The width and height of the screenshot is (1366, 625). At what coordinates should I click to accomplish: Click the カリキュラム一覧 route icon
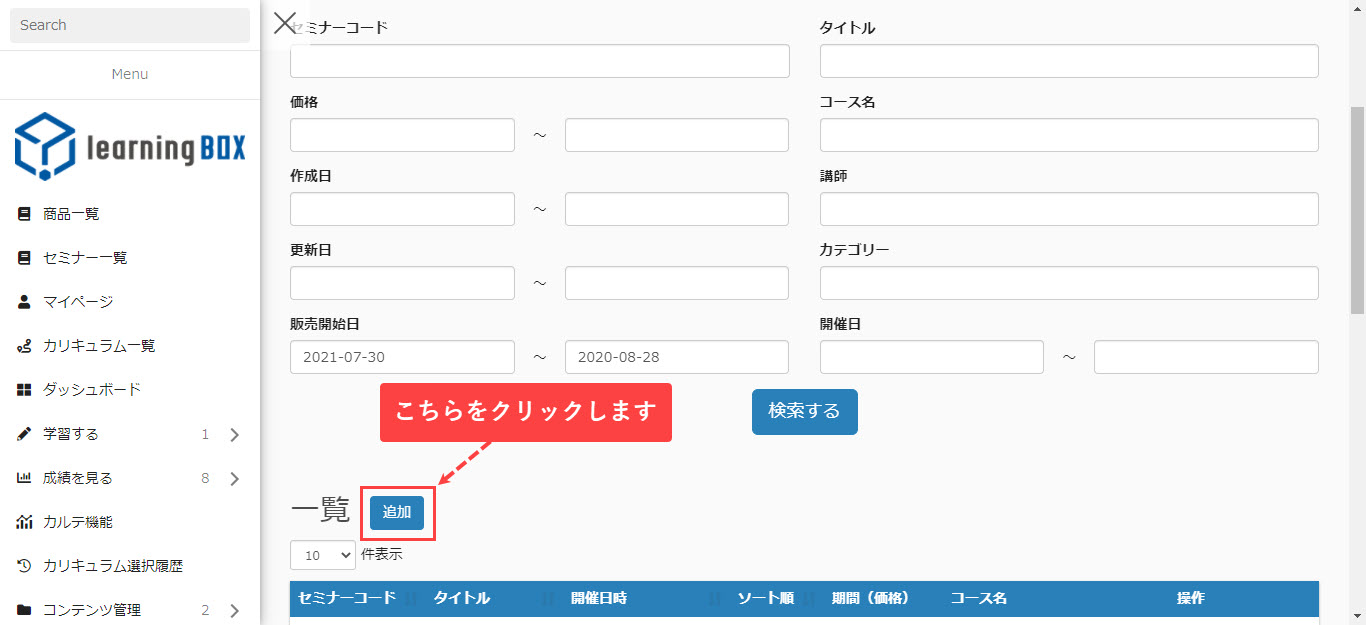point(24,346)
